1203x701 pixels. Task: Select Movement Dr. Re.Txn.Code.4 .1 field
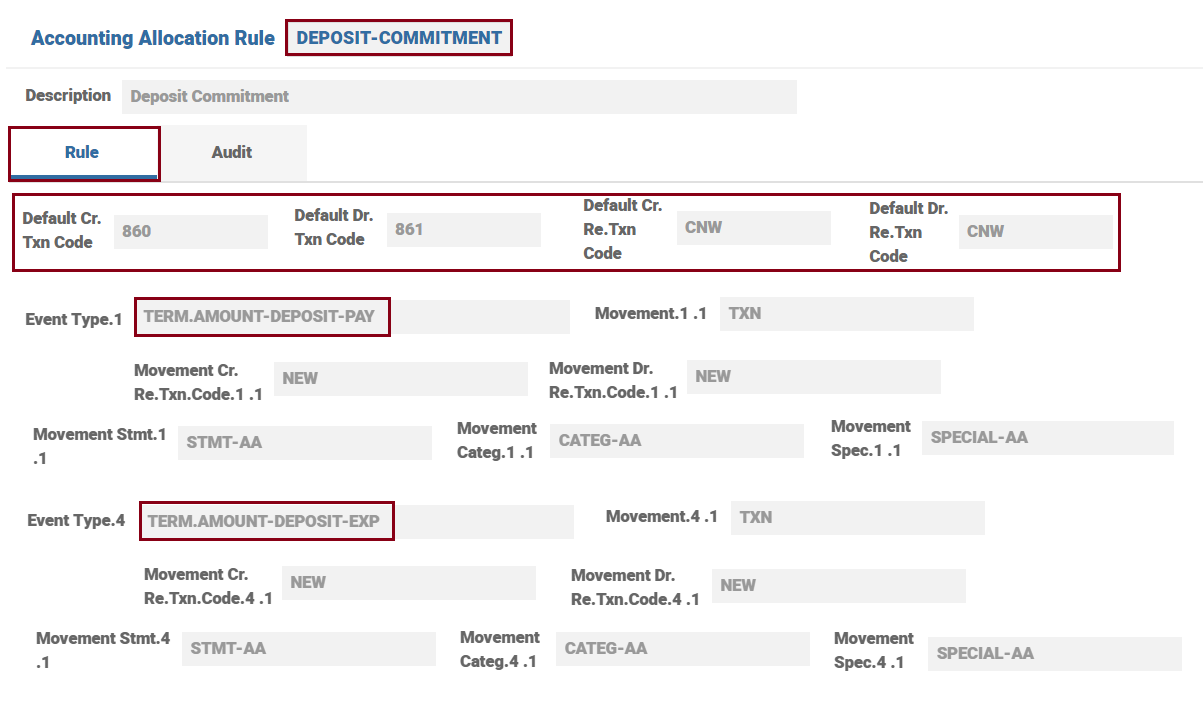[838, 586]
